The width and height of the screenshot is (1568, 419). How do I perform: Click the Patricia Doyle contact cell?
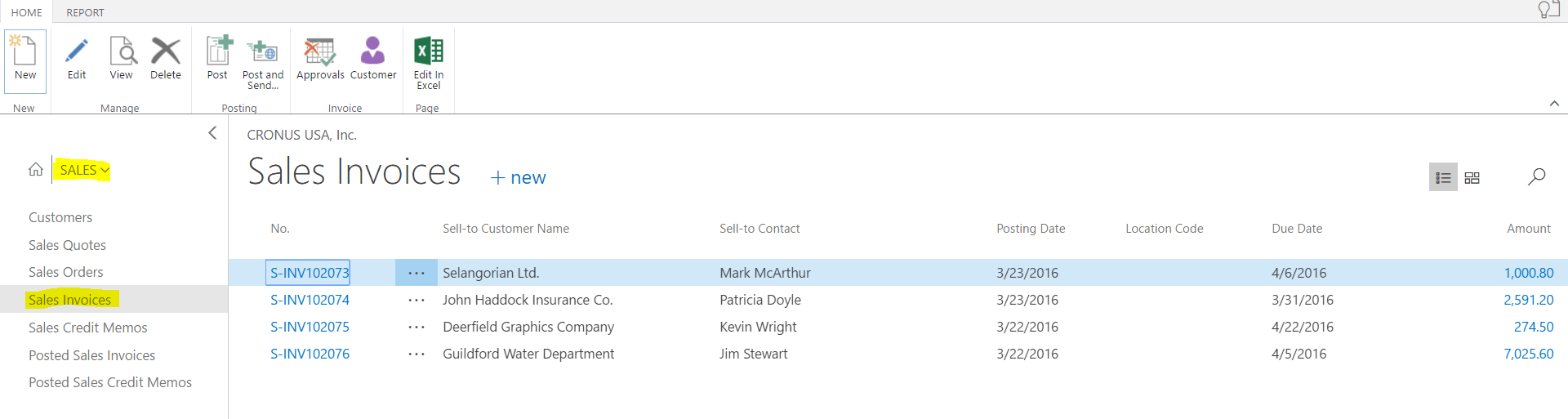click(760, 300)
